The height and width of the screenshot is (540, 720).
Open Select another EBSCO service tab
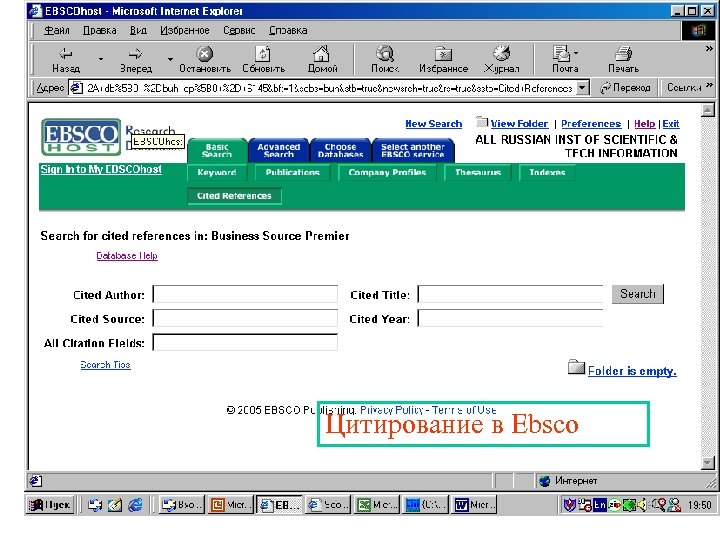[413, 150]
